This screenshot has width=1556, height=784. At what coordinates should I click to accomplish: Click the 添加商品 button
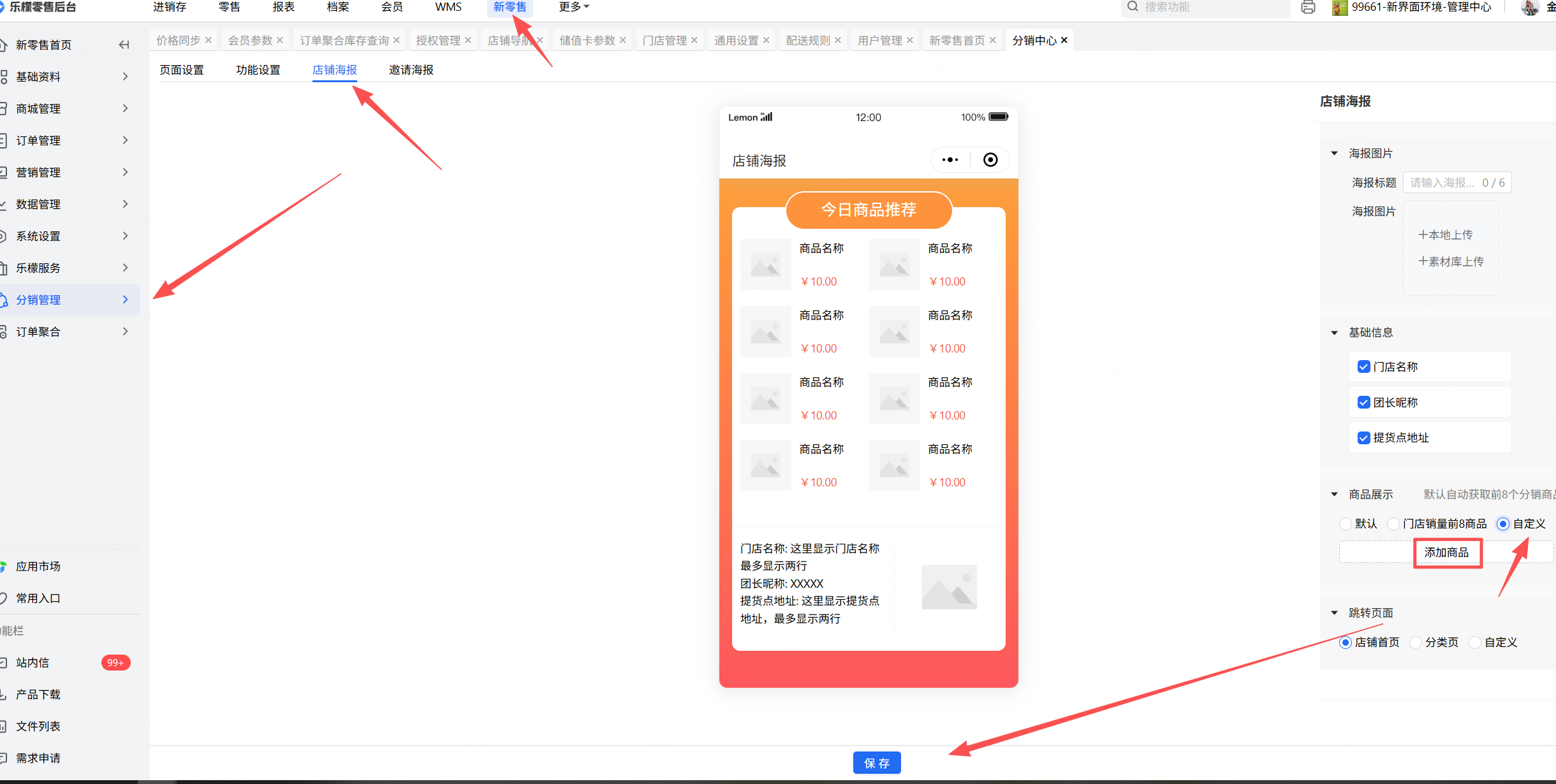click(x=1446, y=553)
